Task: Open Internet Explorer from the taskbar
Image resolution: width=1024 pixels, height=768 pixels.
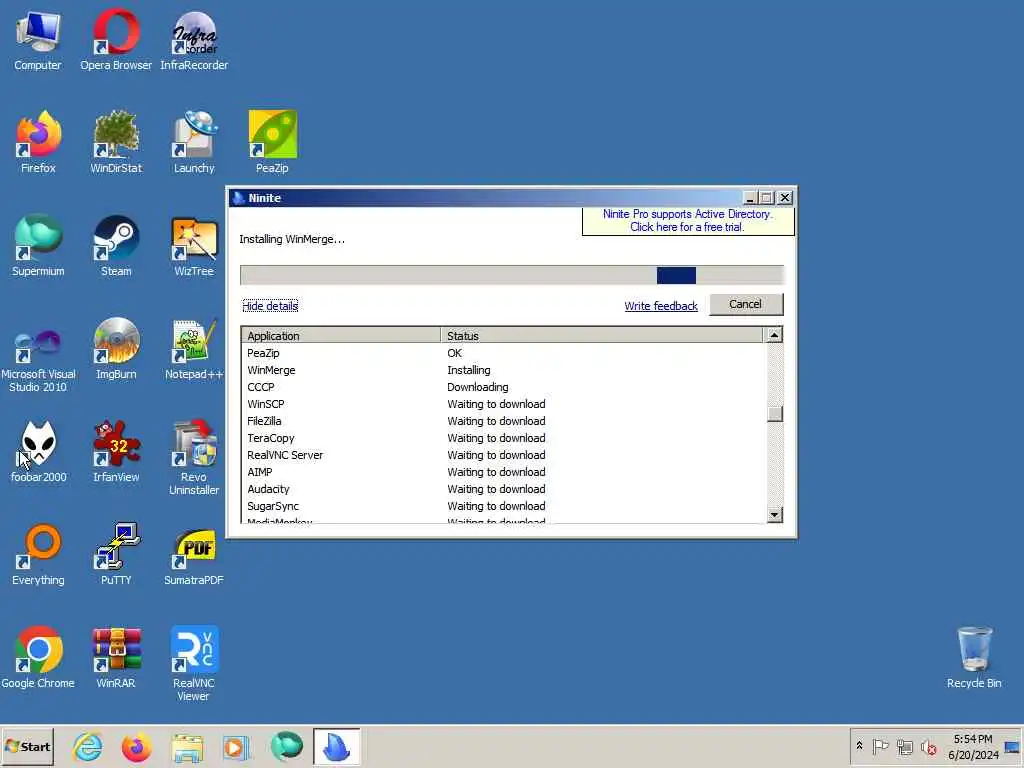Action: coord(88,746)
